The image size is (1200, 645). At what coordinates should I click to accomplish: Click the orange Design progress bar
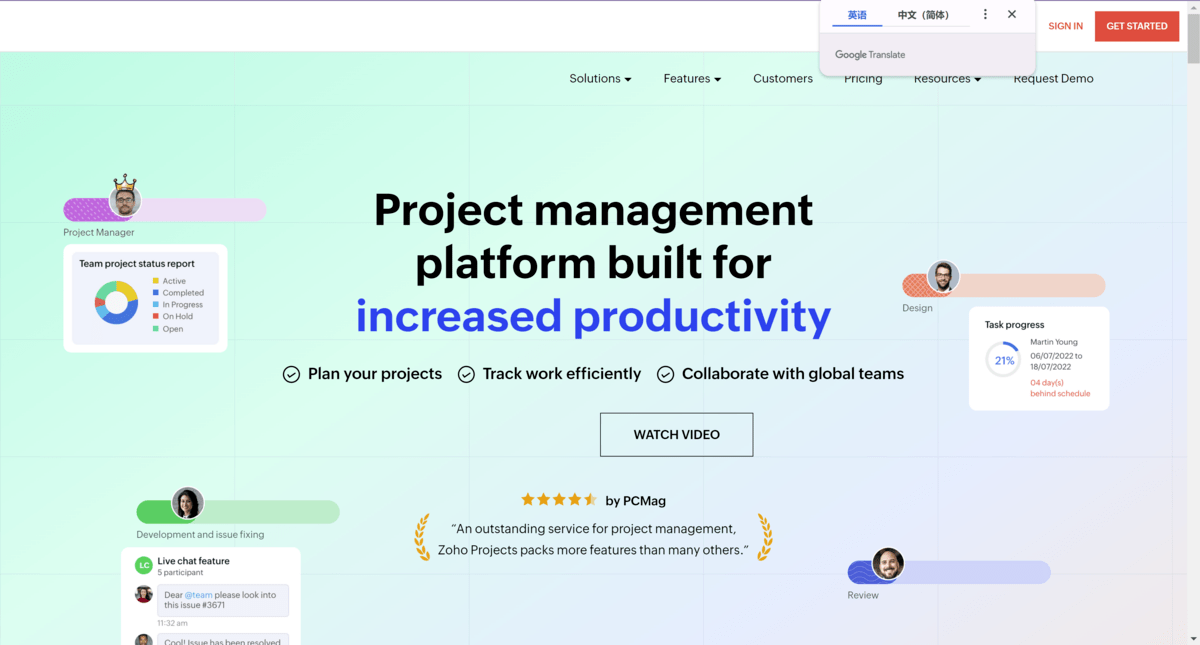1004,285
